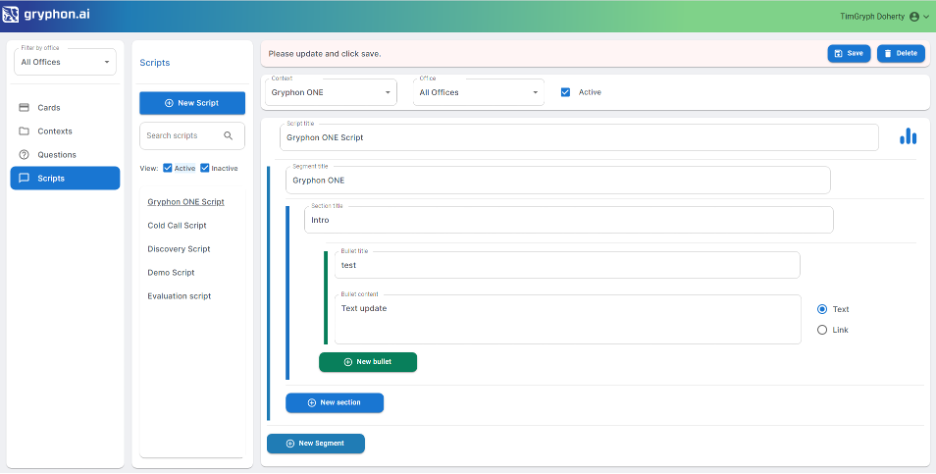The width and height of the screenshot is (936, 474).
Task: Open the Context dropdown showing Gryphon ONE
Action: click(331, 93)
